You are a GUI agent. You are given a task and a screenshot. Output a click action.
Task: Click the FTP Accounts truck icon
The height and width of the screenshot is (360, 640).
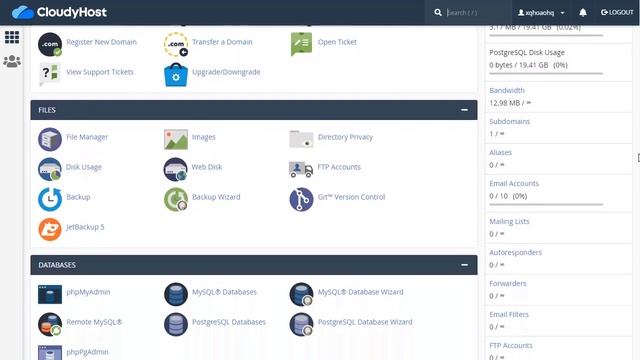point(301,169)
